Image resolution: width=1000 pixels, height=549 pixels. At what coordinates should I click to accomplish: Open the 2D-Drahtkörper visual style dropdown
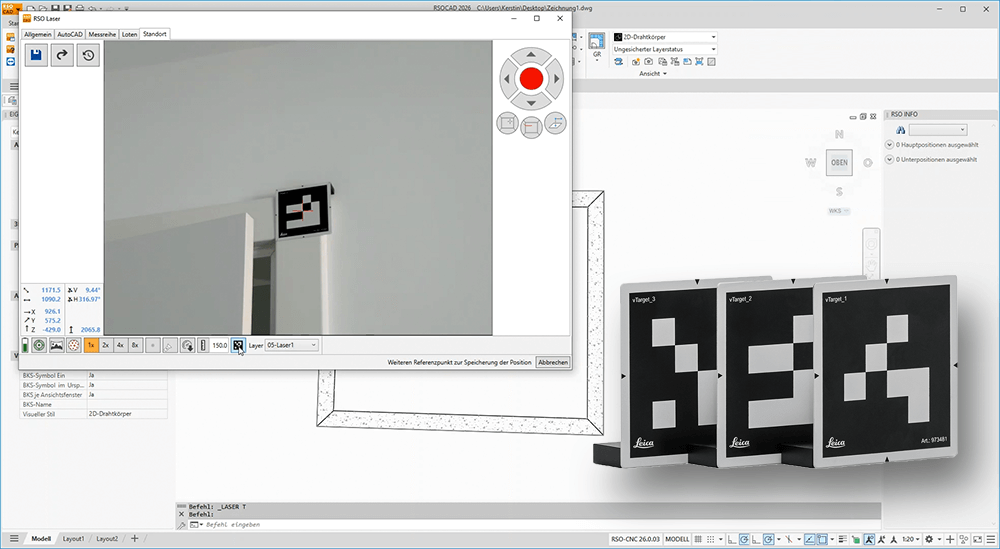666,37
